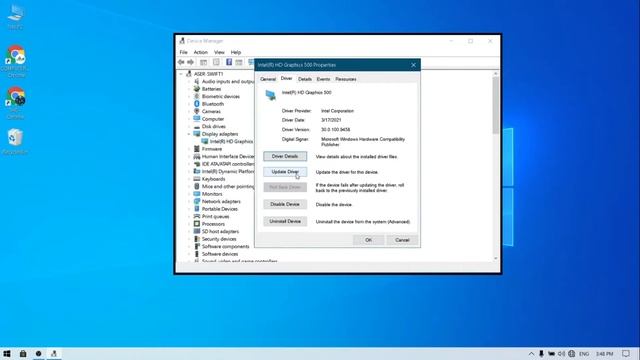Viewport: 640px width, 360px height.
Task: Expand the Human Interface Devices category
Action: [x=189, y=156]
